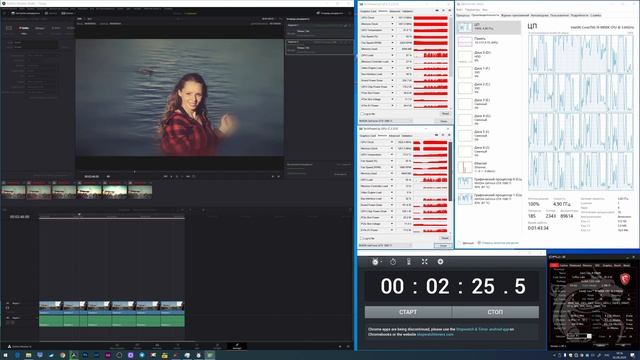This screenshot has width=640, height=360.
Task: Open Project Settings gear in DaVinci Resolve
Action: point(348,347)
